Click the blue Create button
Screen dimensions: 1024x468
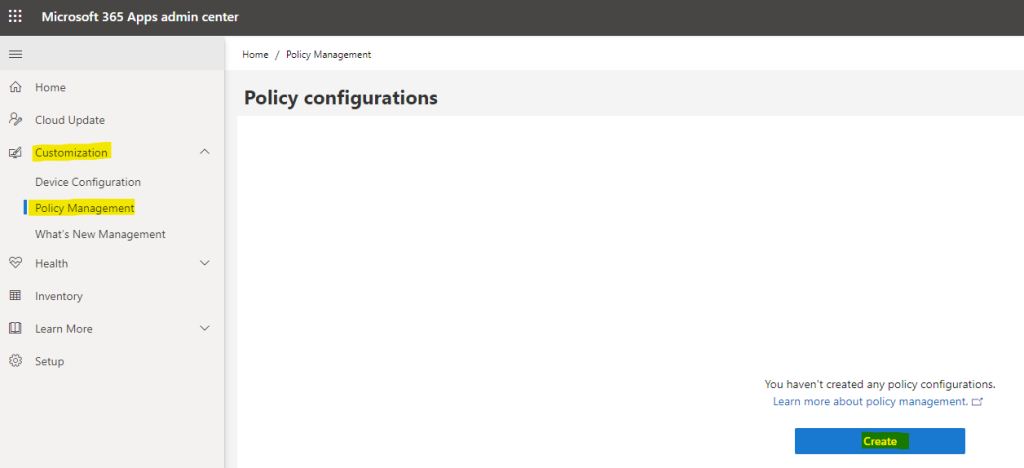[879, 441]
